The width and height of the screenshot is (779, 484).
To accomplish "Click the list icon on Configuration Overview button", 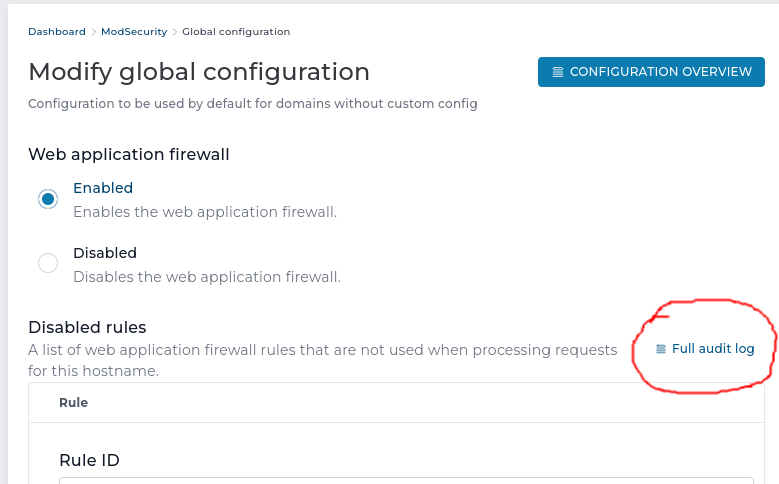I will click(x=558, y=72).
